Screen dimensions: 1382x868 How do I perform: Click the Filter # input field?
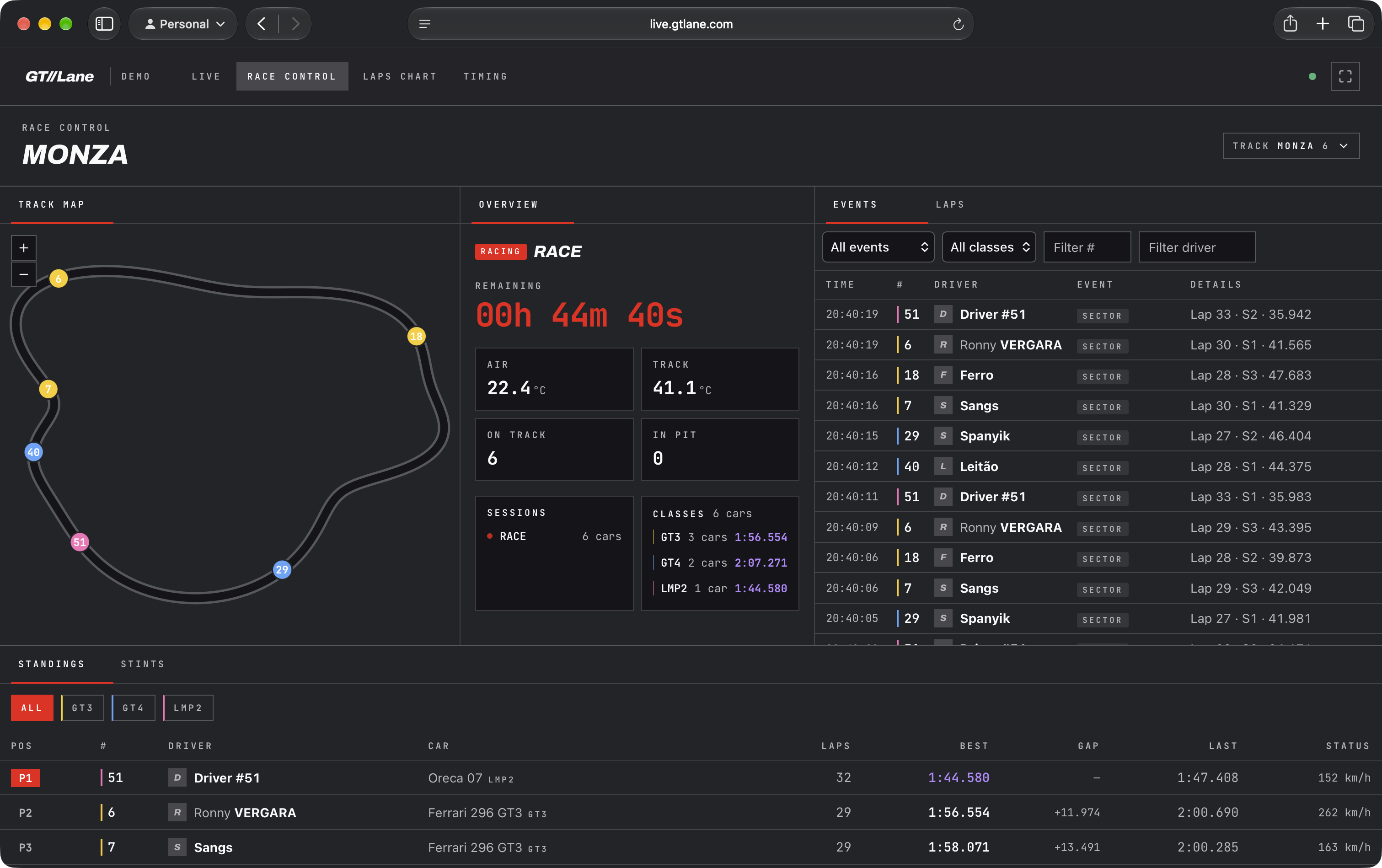[x=1087, y=247]
